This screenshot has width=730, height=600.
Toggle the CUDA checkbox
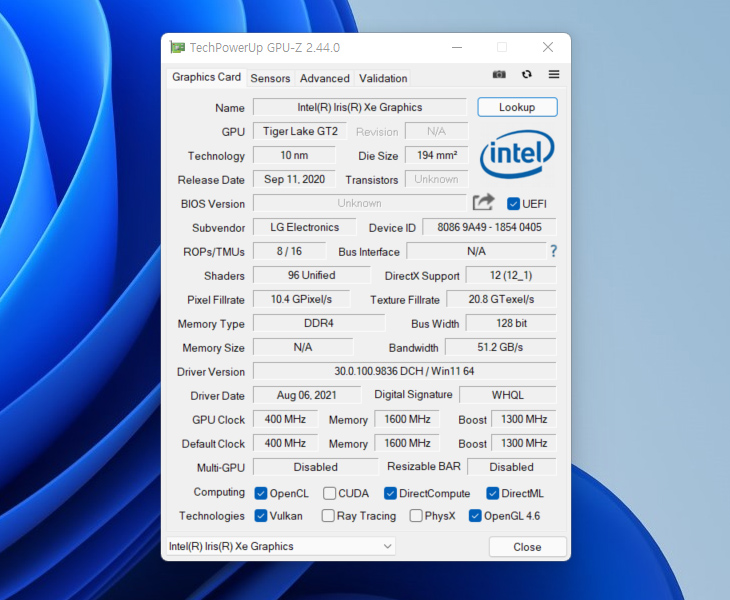pyautogui.click(x=329, y=493)
